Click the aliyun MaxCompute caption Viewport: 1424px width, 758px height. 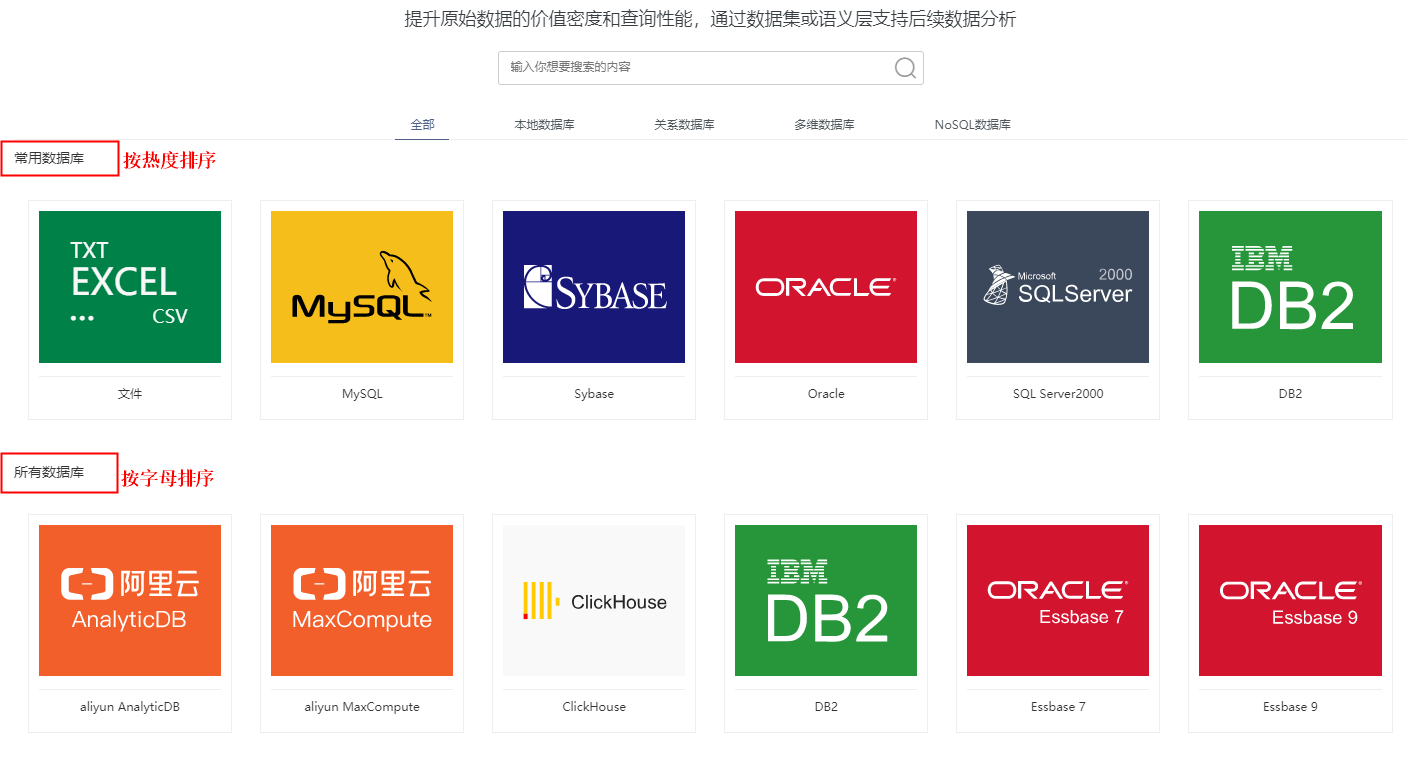tap(362, 707)
